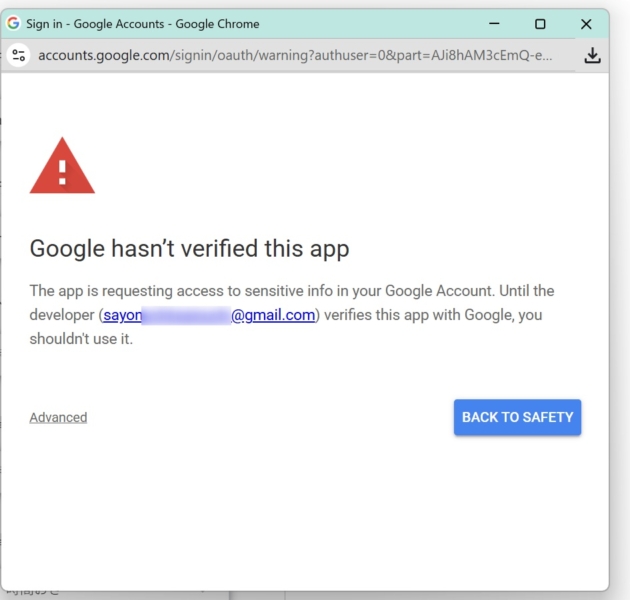The width and height of the screenshot is (630, 600).
Task: Click the "Google Chrome" text in the title bar
Action: click(x=216, y=23)
